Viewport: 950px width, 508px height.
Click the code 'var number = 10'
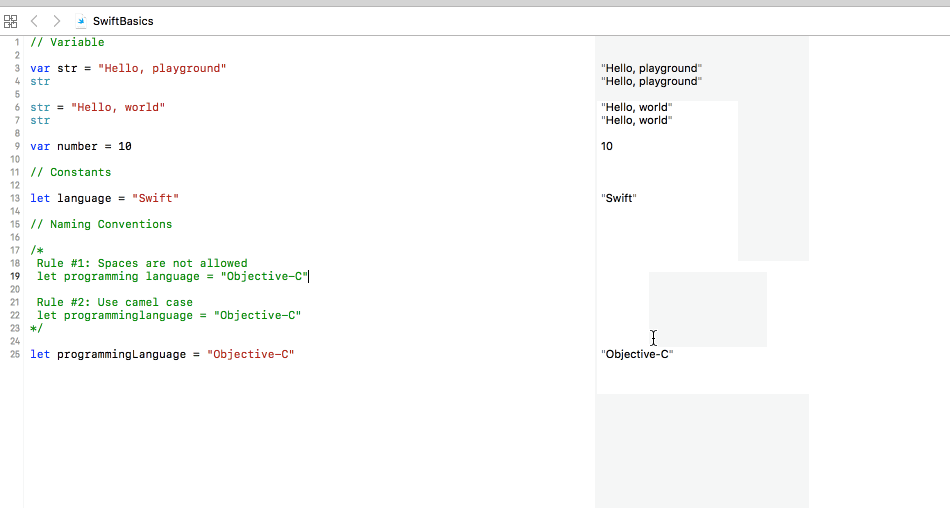(x=81, y=146)
